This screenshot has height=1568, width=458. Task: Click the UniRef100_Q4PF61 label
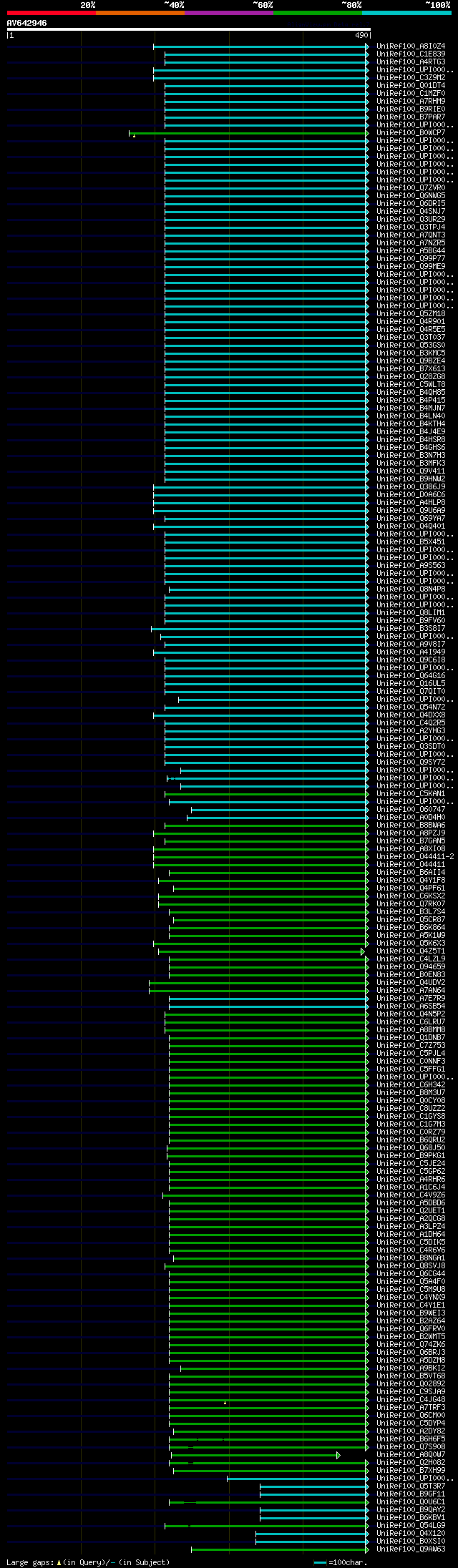411,888
